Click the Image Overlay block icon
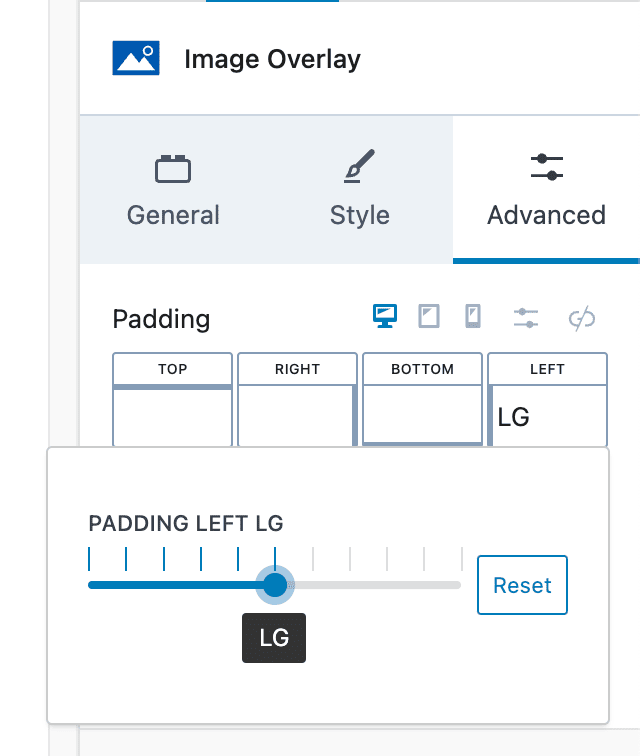This screenshot has height=756, width=640. click(136, 59)
